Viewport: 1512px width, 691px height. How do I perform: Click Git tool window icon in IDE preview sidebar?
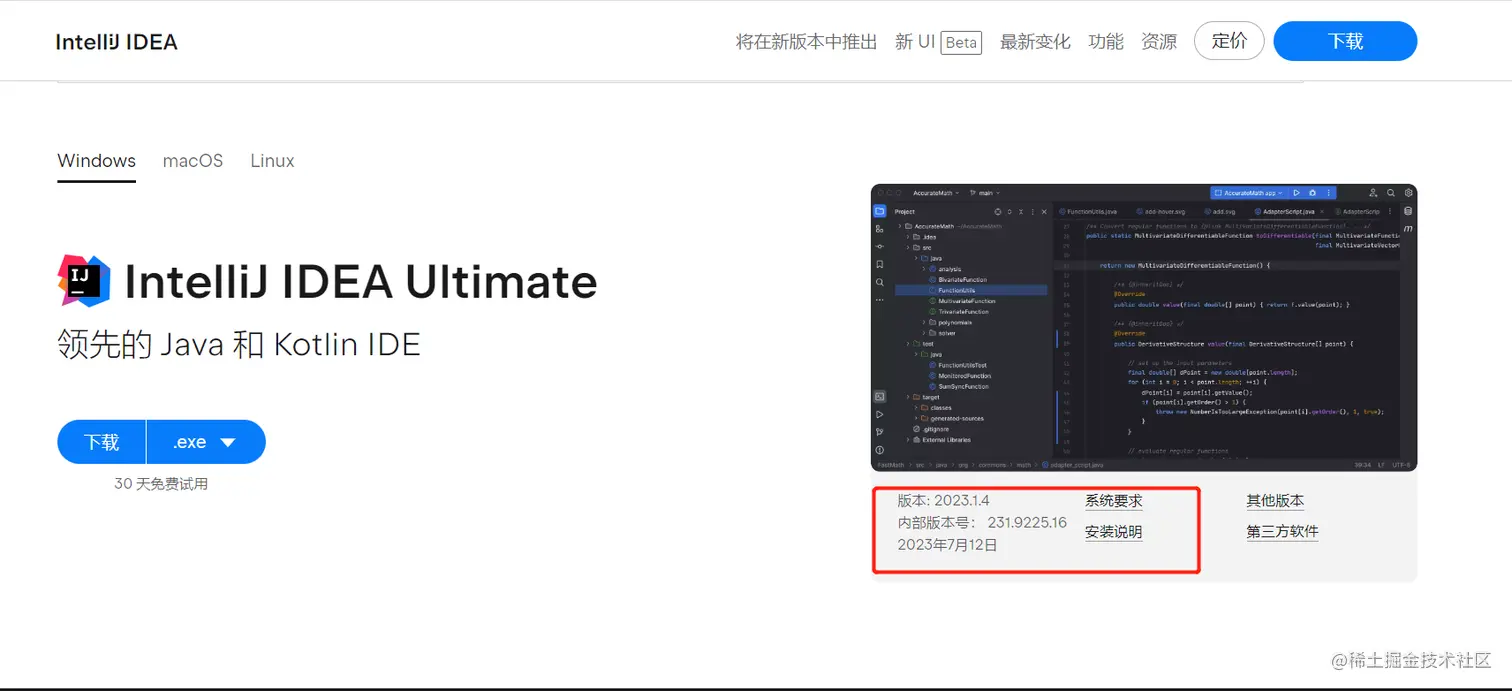[880, 432]
